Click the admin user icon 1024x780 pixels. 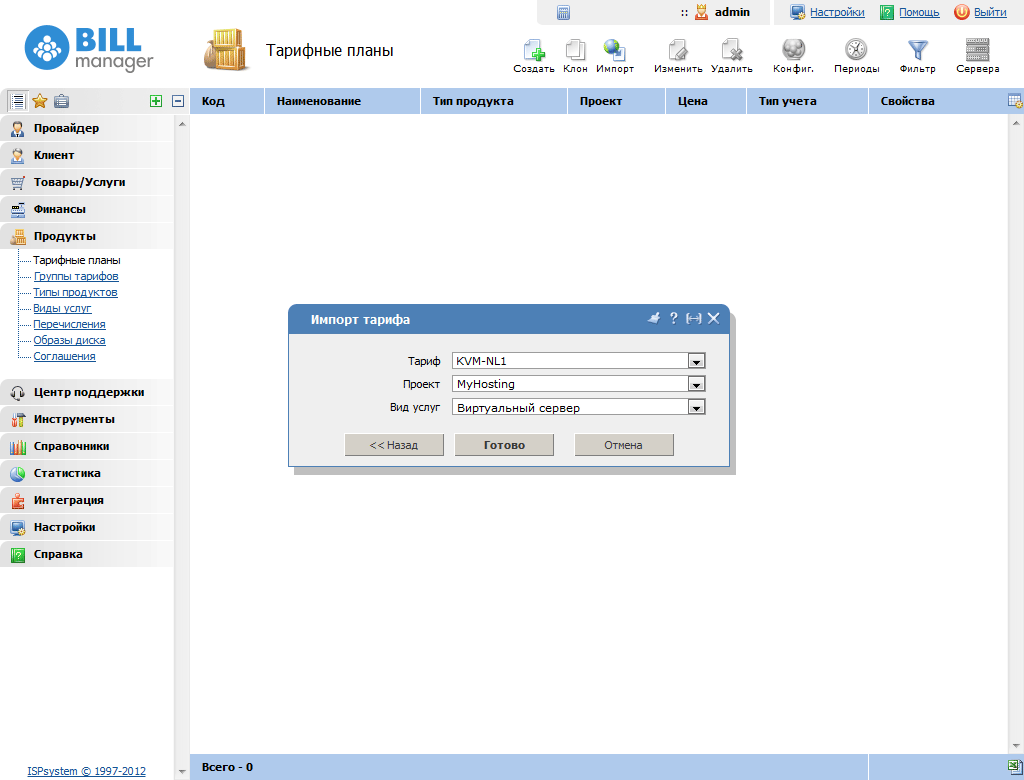(x=701, y=12)
